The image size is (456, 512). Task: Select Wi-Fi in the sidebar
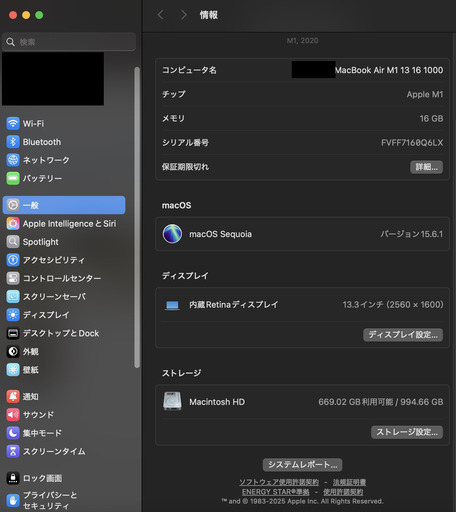click(x=64, y=124)
